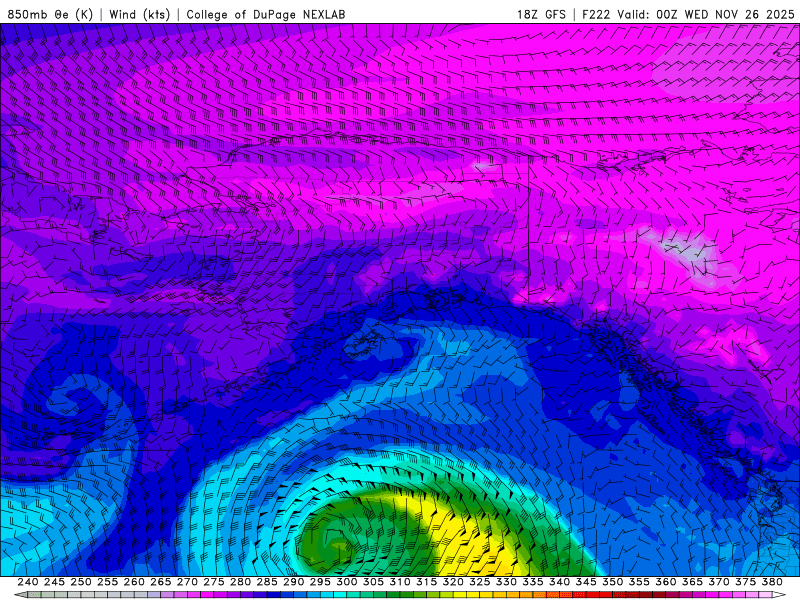The image size is (800, 600).
Task: Click the 240 value on the color scale
Action: pos(28,582)
